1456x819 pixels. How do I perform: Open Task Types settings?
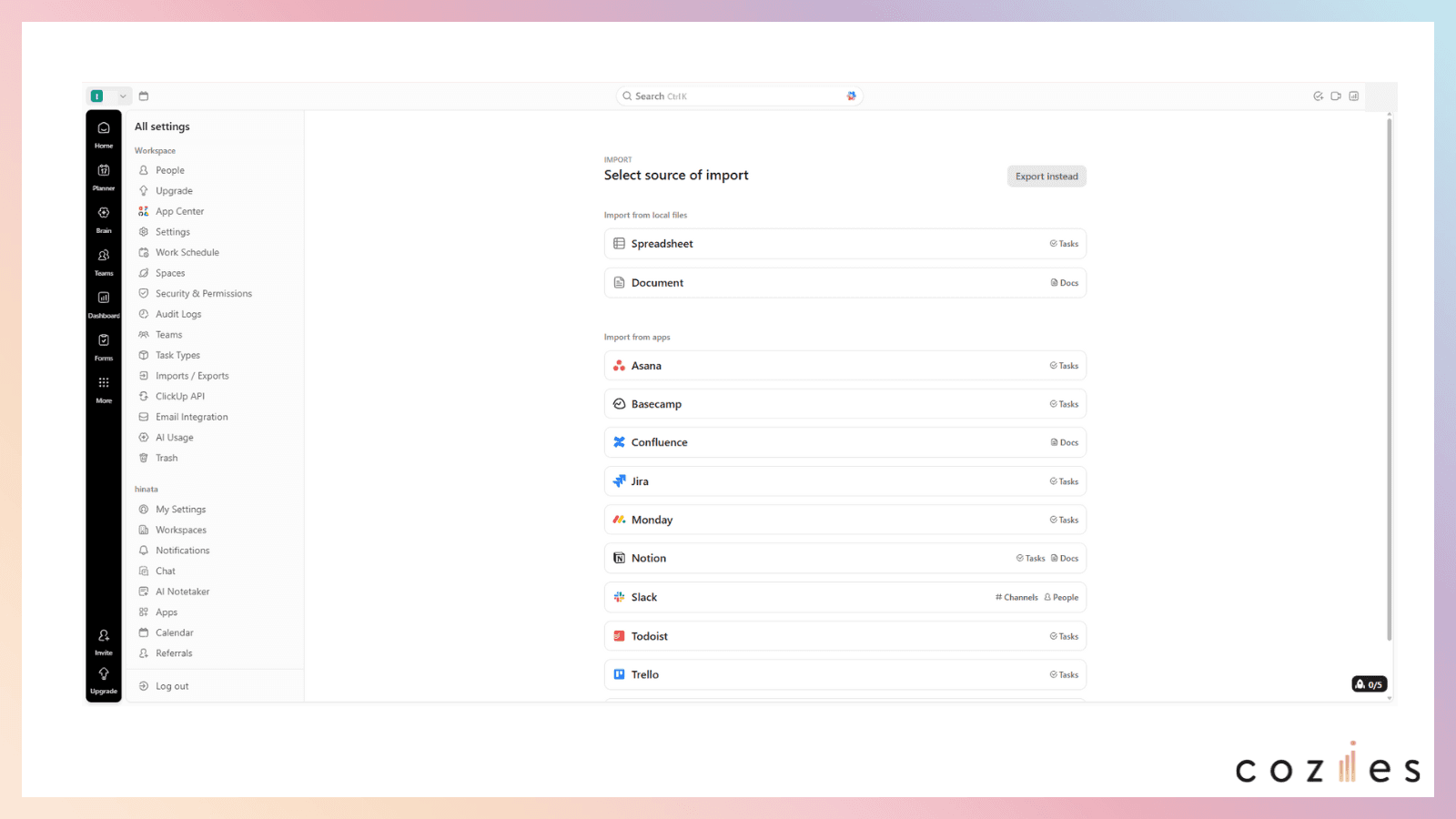tap(177, 355)
